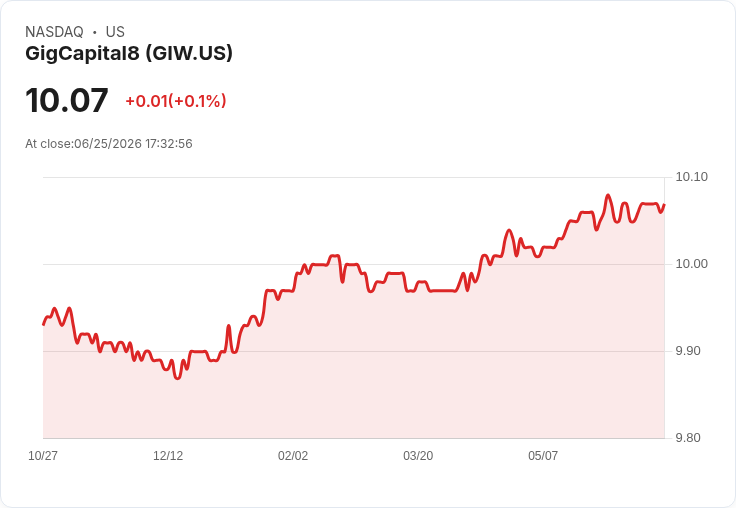Image resolution: width=736 pixels, height=508 pixels.
Task: Click the 12/12 date on x-axis
Action: coord(168,455)
